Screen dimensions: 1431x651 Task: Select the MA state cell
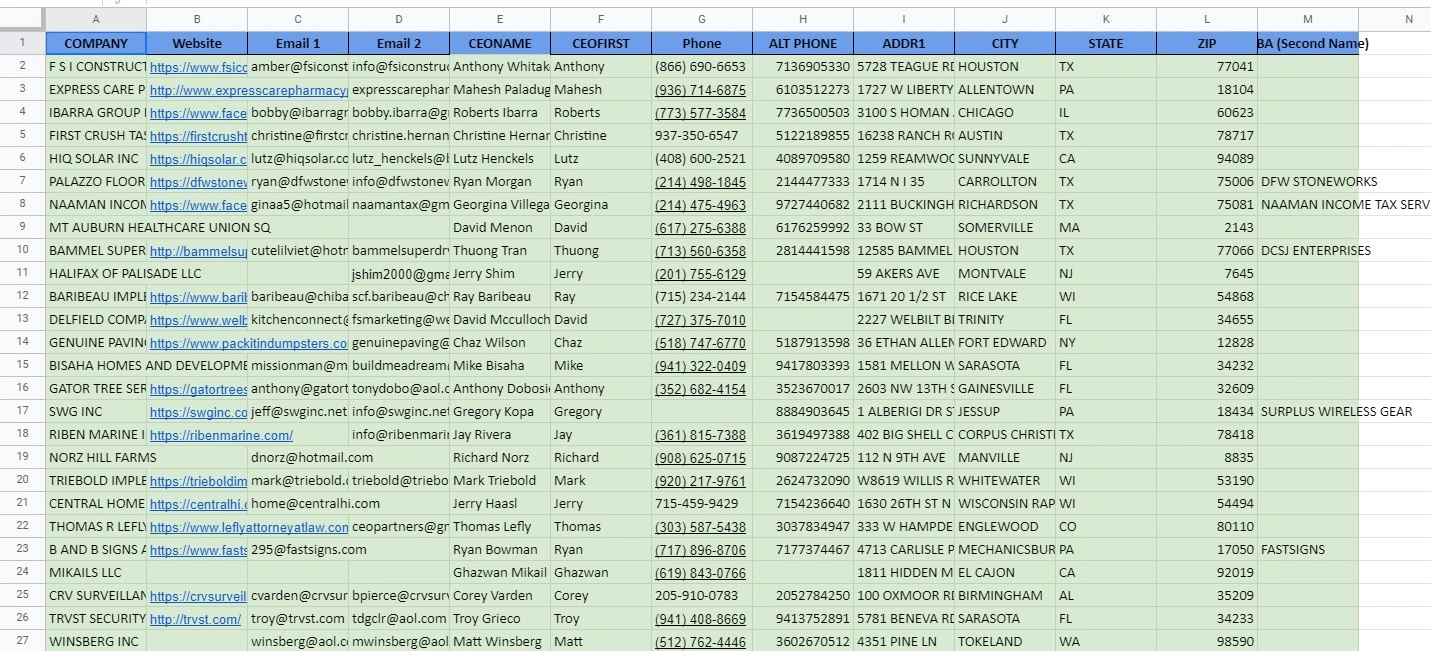1106,228
